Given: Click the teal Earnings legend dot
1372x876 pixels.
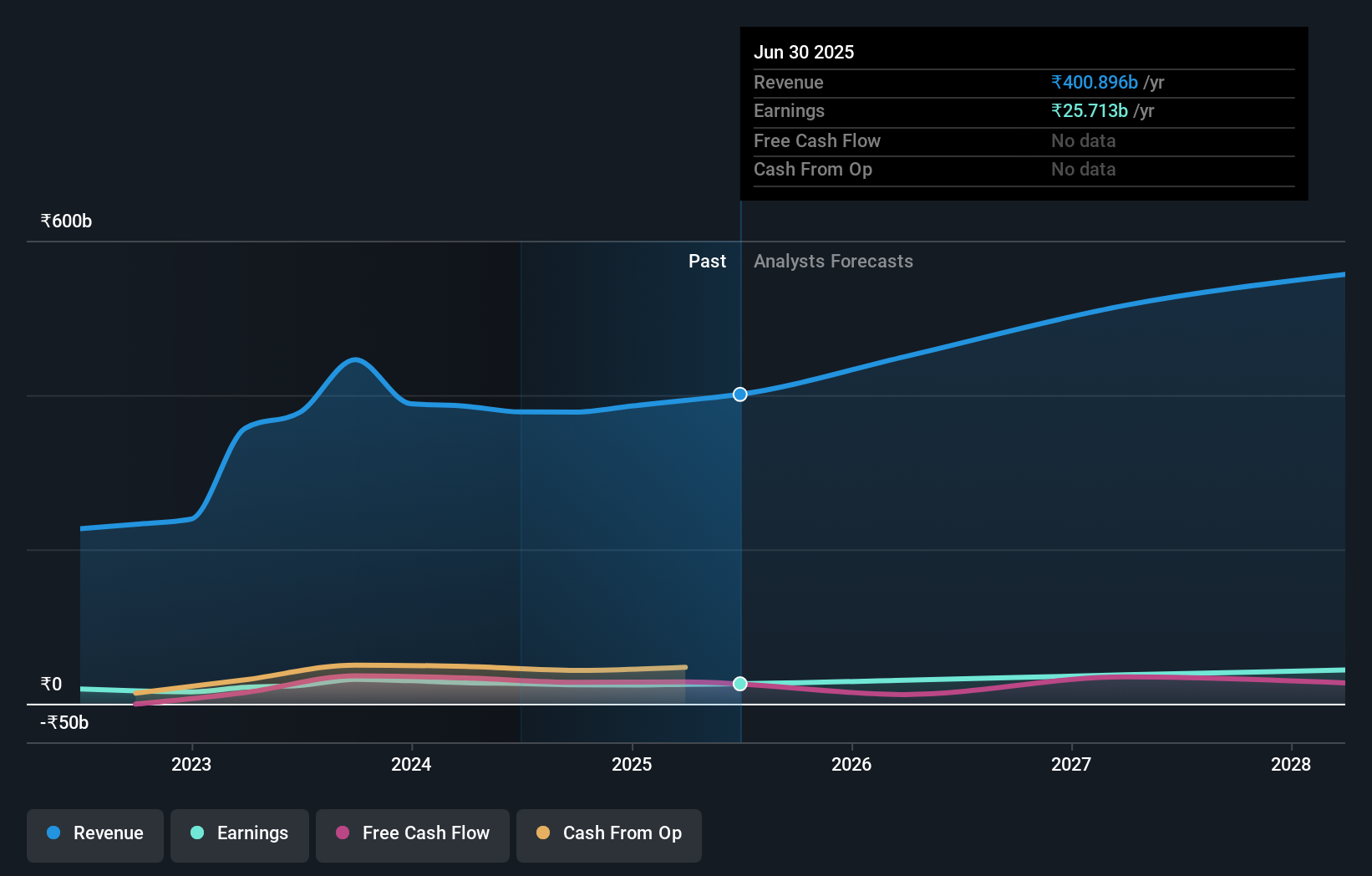Looking at the screenshot, I should [196, 833].
